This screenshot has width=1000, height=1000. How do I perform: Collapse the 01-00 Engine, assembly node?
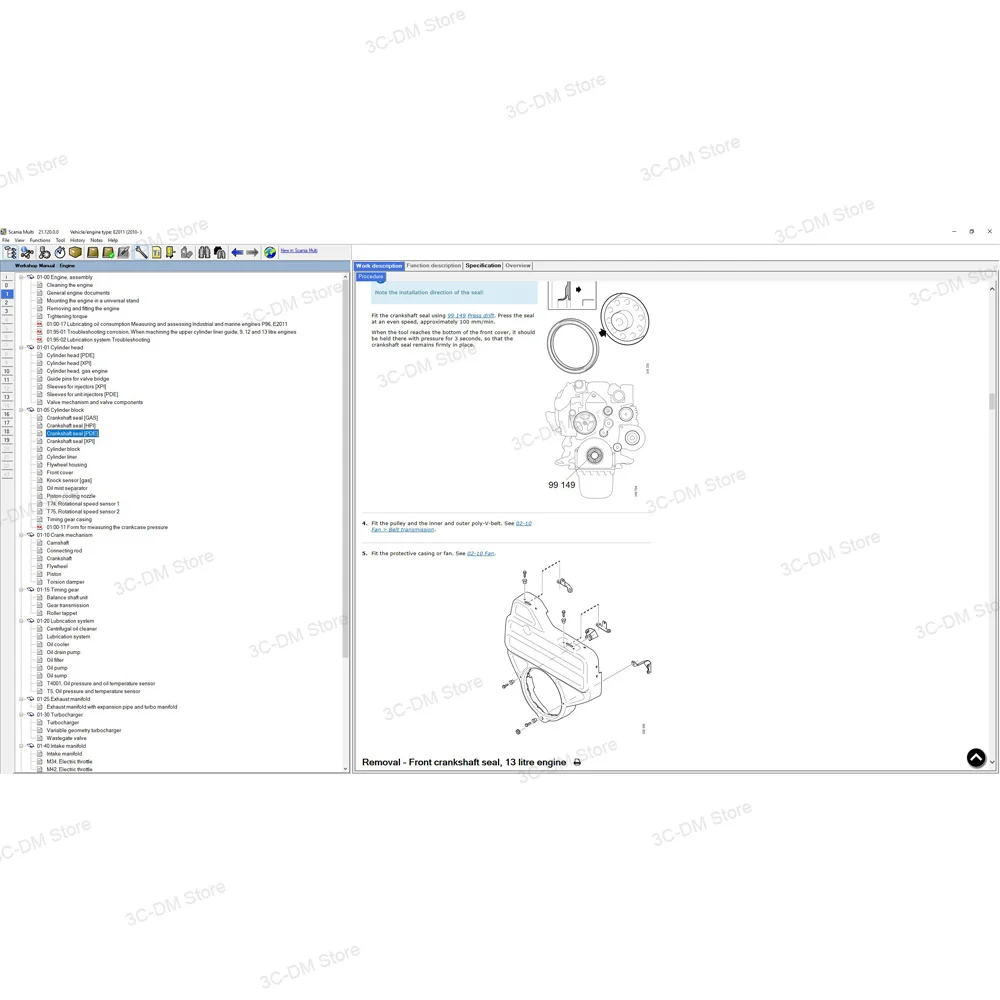coord(21,277)
